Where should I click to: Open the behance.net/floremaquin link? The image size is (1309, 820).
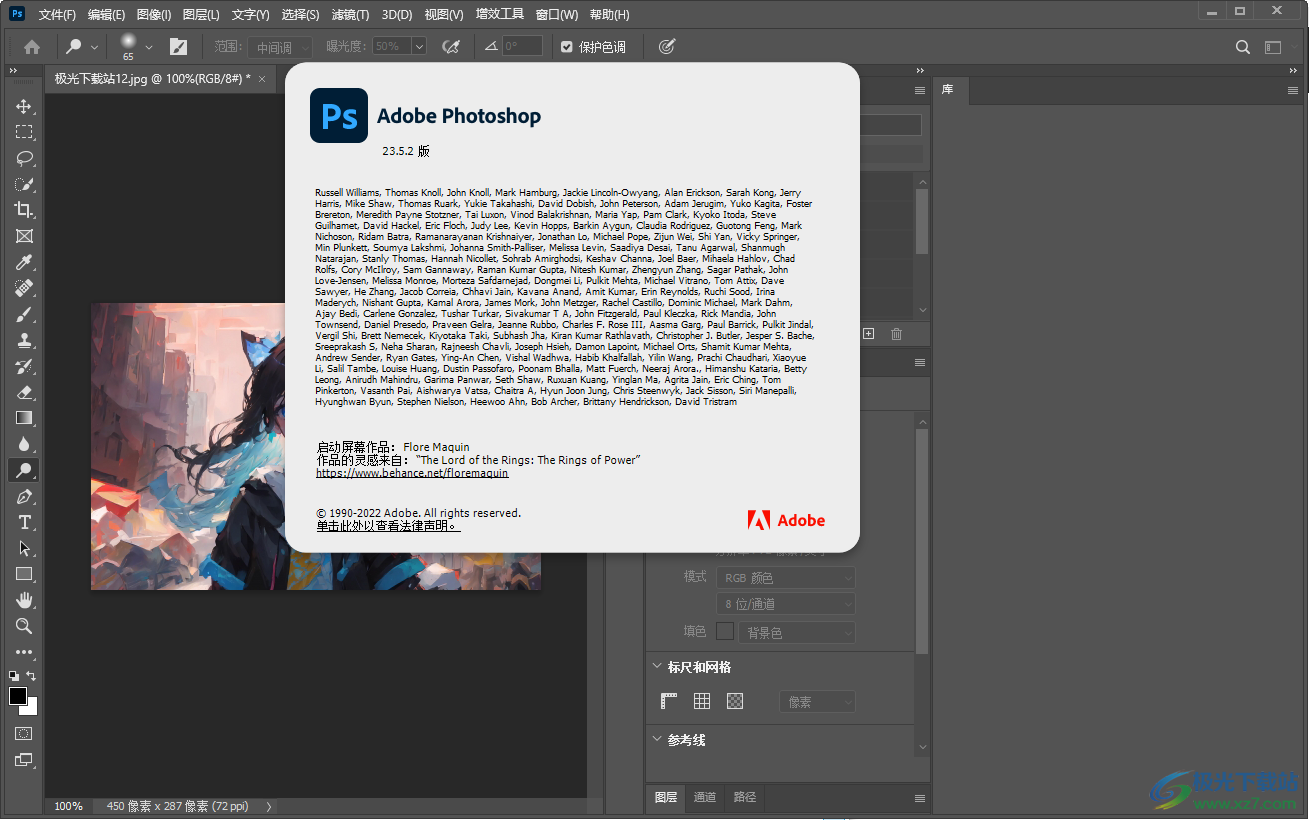[412, 473]
